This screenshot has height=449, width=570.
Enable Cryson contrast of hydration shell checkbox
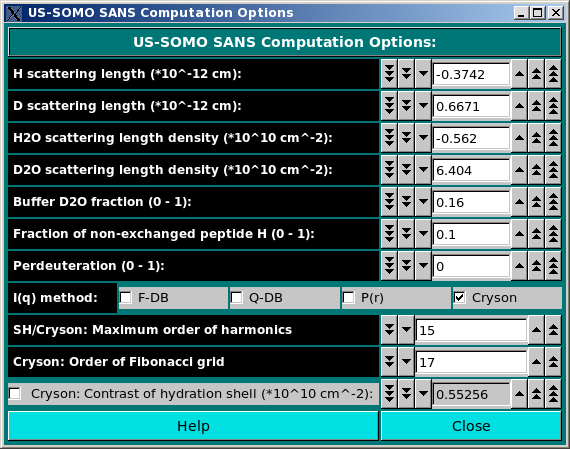click(x=15, y=394)
